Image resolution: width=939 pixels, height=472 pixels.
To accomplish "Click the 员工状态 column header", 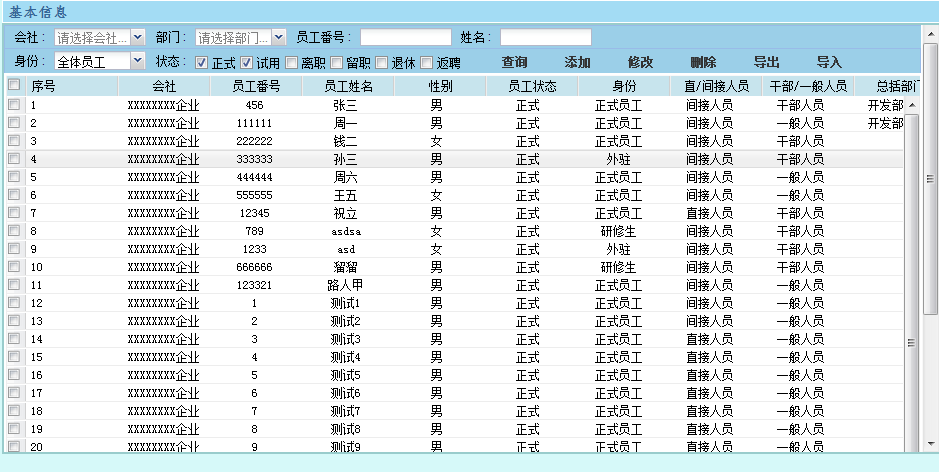I will 532,86.
